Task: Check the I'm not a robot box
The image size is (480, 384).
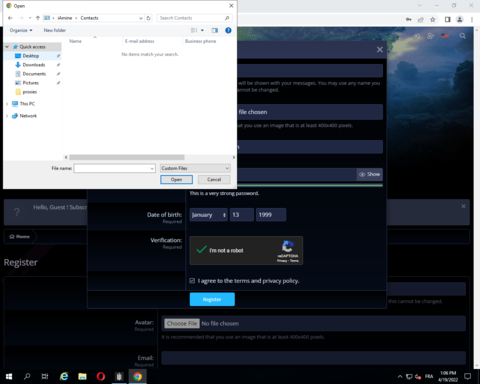Action: [201, 250]
